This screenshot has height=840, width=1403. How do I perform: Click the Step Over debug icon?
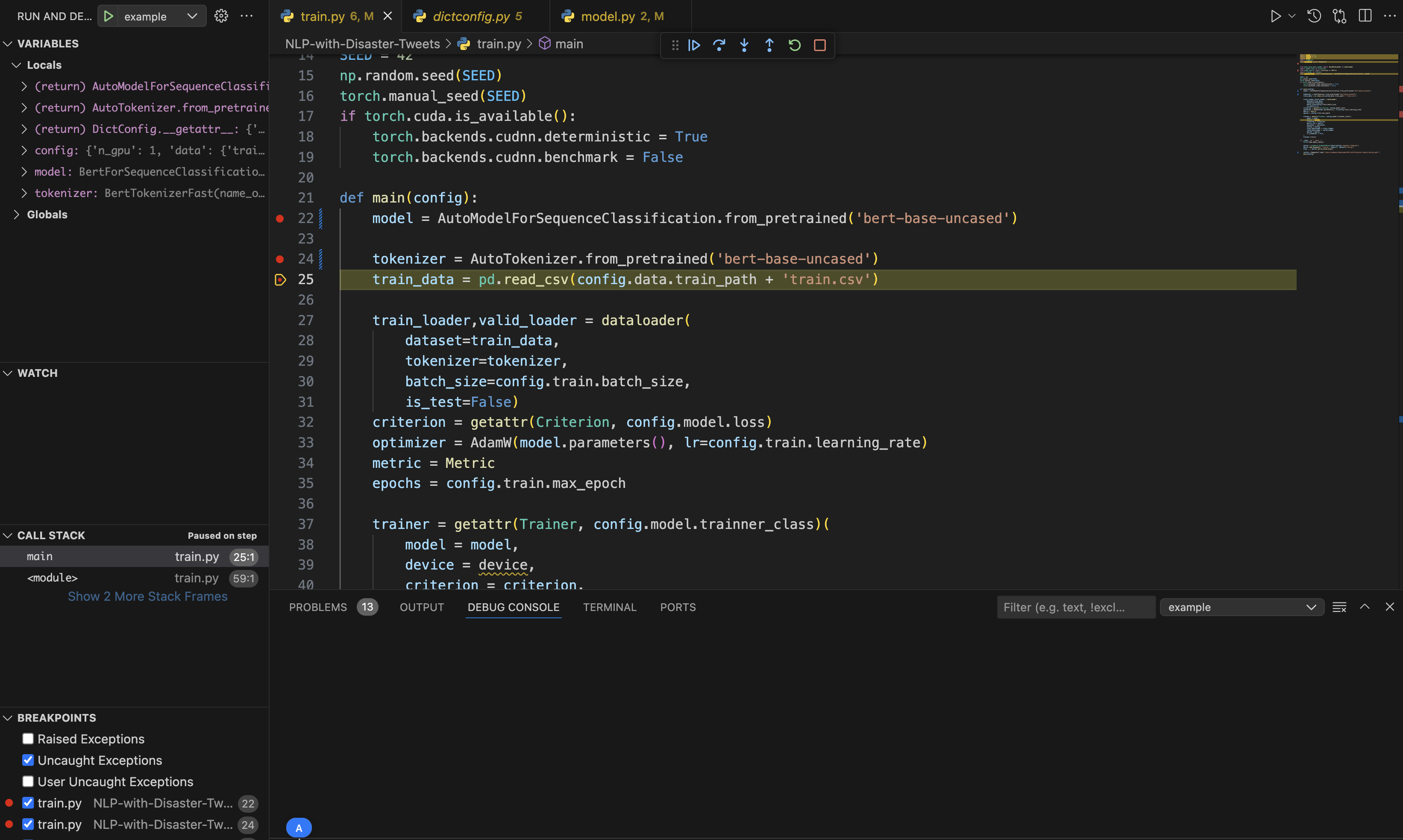[719, 45]
